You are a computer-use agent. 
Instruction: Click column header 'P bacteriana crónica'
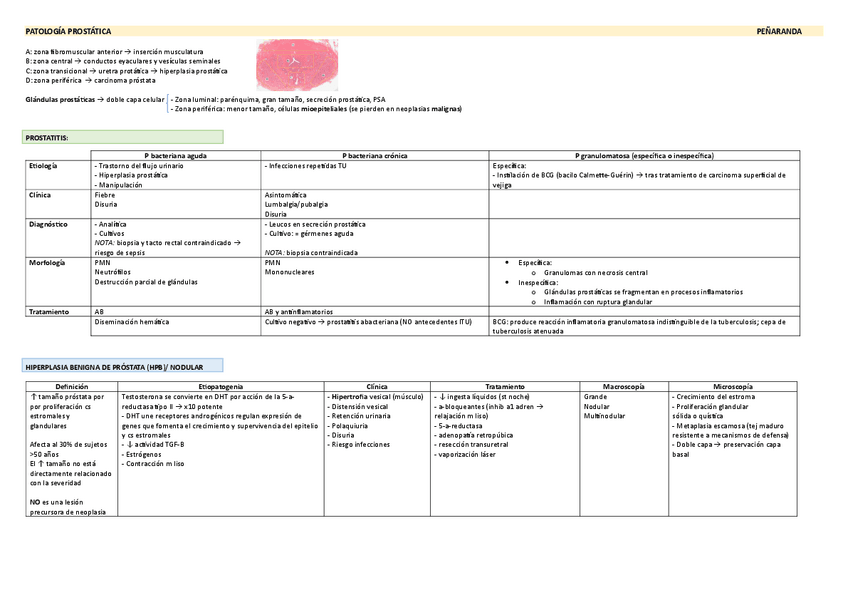click(375, 156)
